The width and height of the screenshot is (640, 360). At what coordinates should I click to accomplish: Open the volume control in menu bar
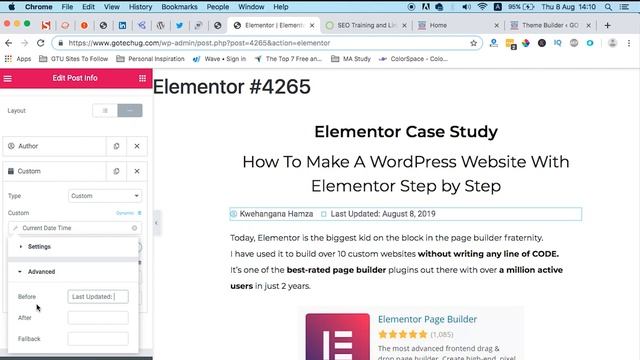point(467,7)
